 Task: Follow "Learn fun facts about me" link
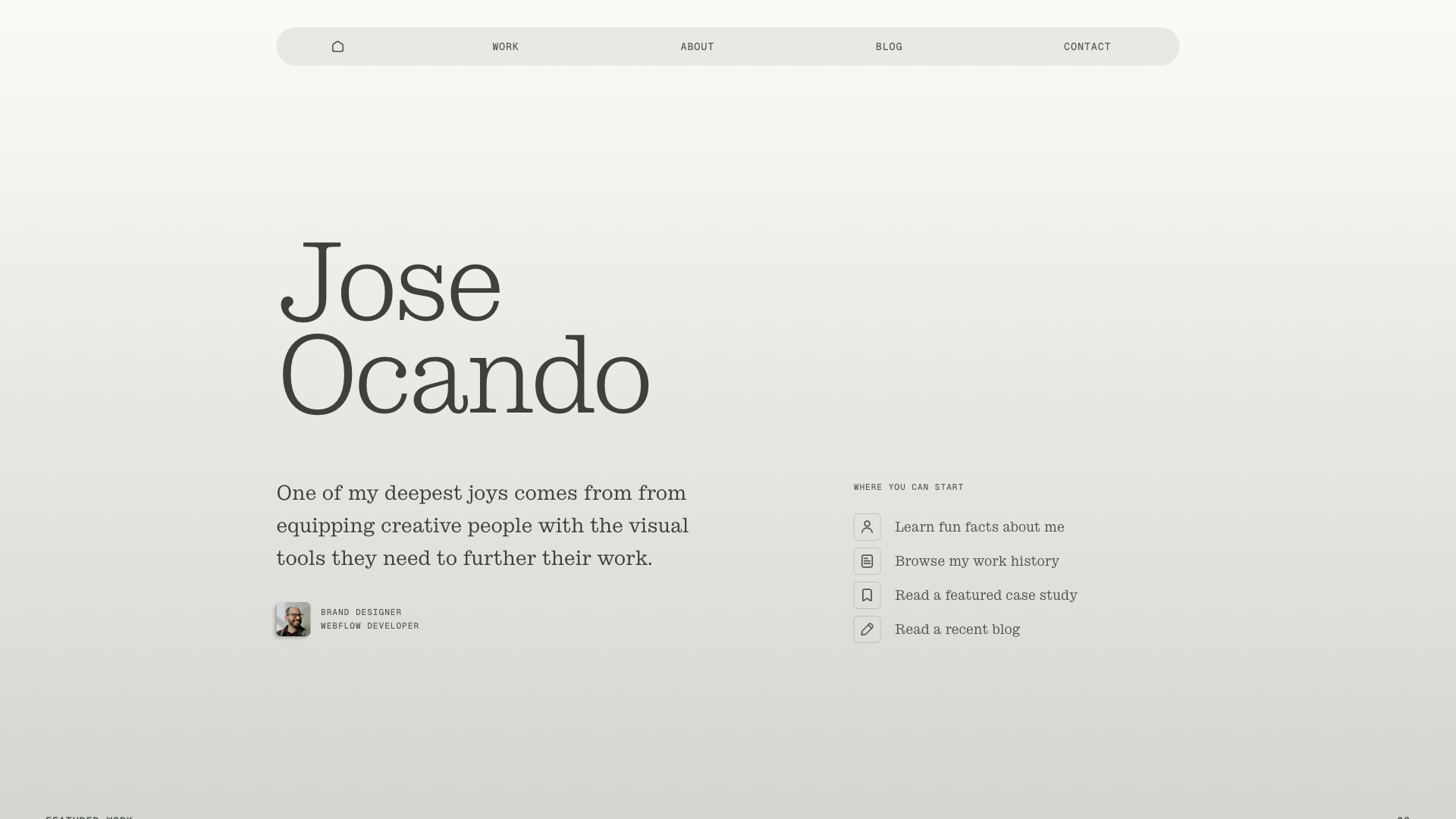(979, 527)
